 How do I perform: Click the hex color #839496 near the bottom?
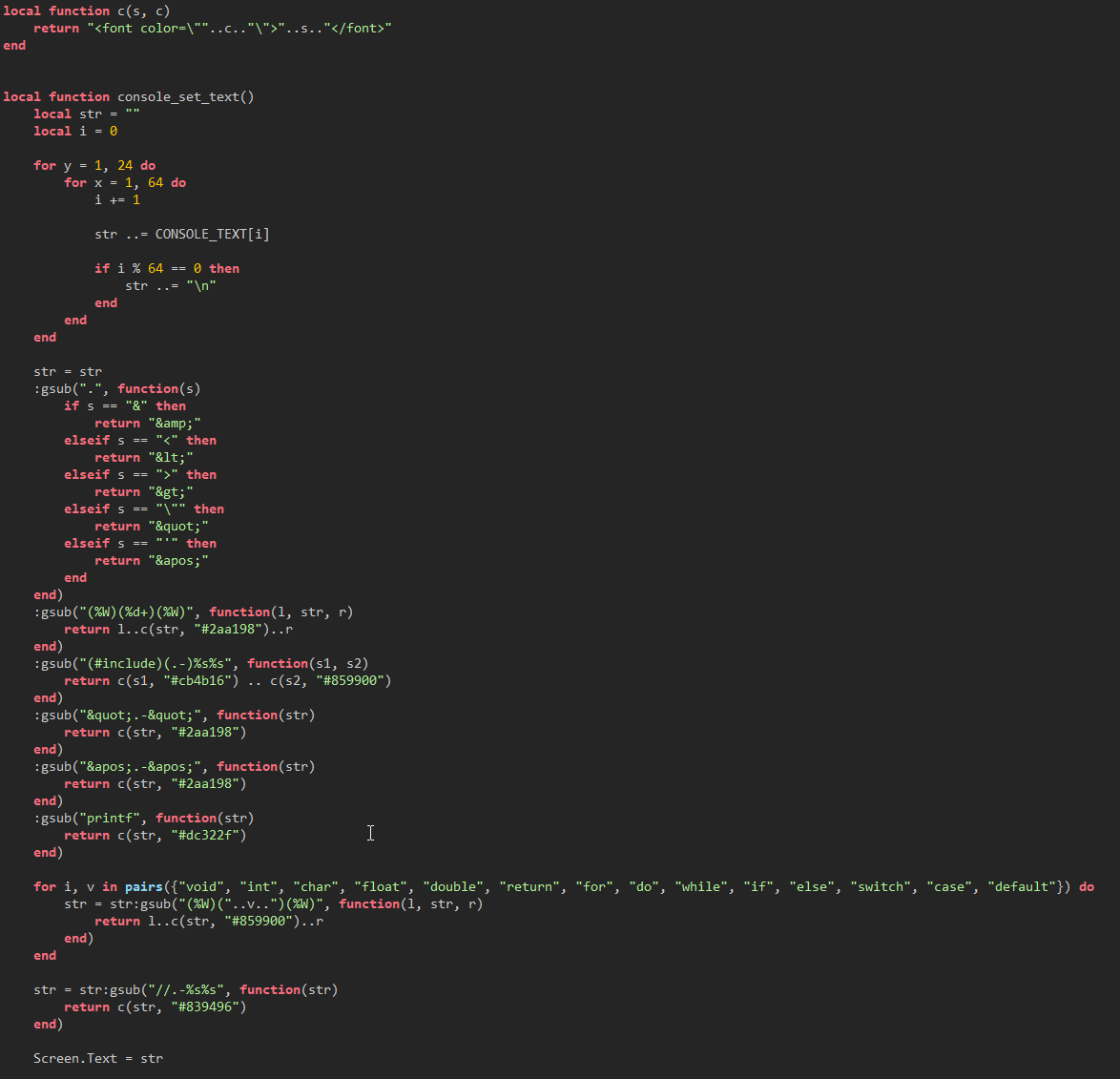[204, 1006]
